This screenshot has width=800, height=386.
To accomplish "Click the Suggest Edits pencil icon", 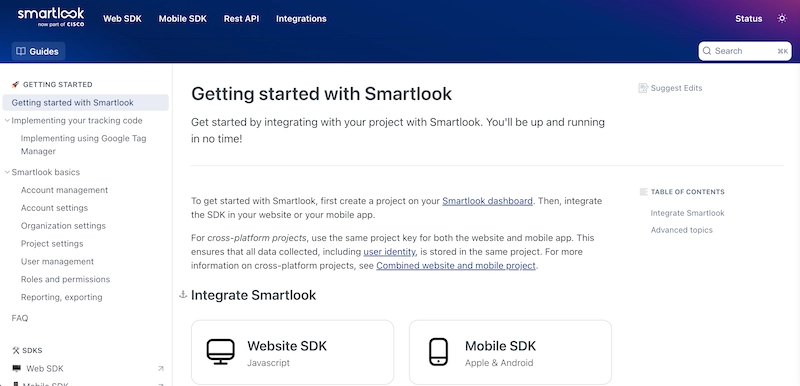I will [643, 88].
